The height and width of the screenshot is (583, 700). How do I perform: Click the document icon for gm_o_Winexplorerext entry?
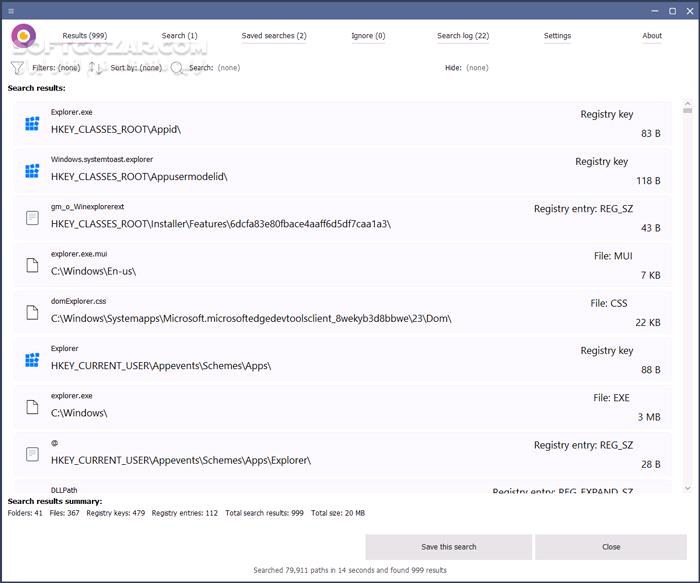tap(32, 217)
